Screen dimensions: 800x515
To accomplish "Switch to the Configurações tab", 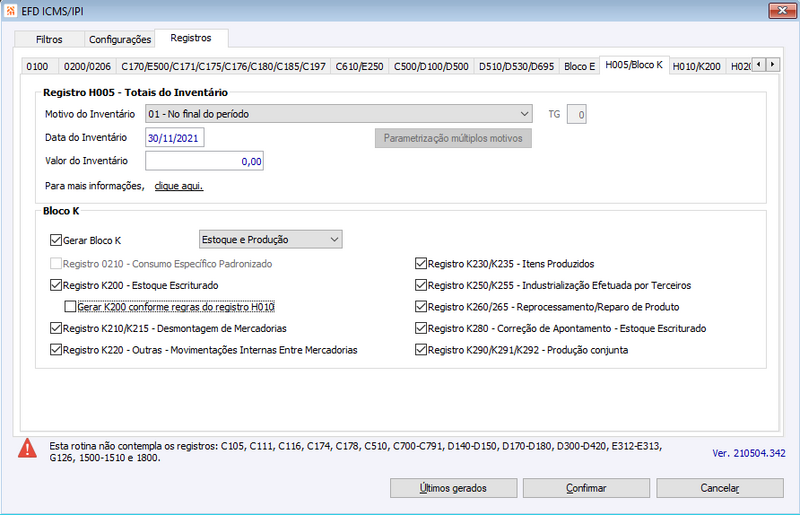I will (120, 39).
